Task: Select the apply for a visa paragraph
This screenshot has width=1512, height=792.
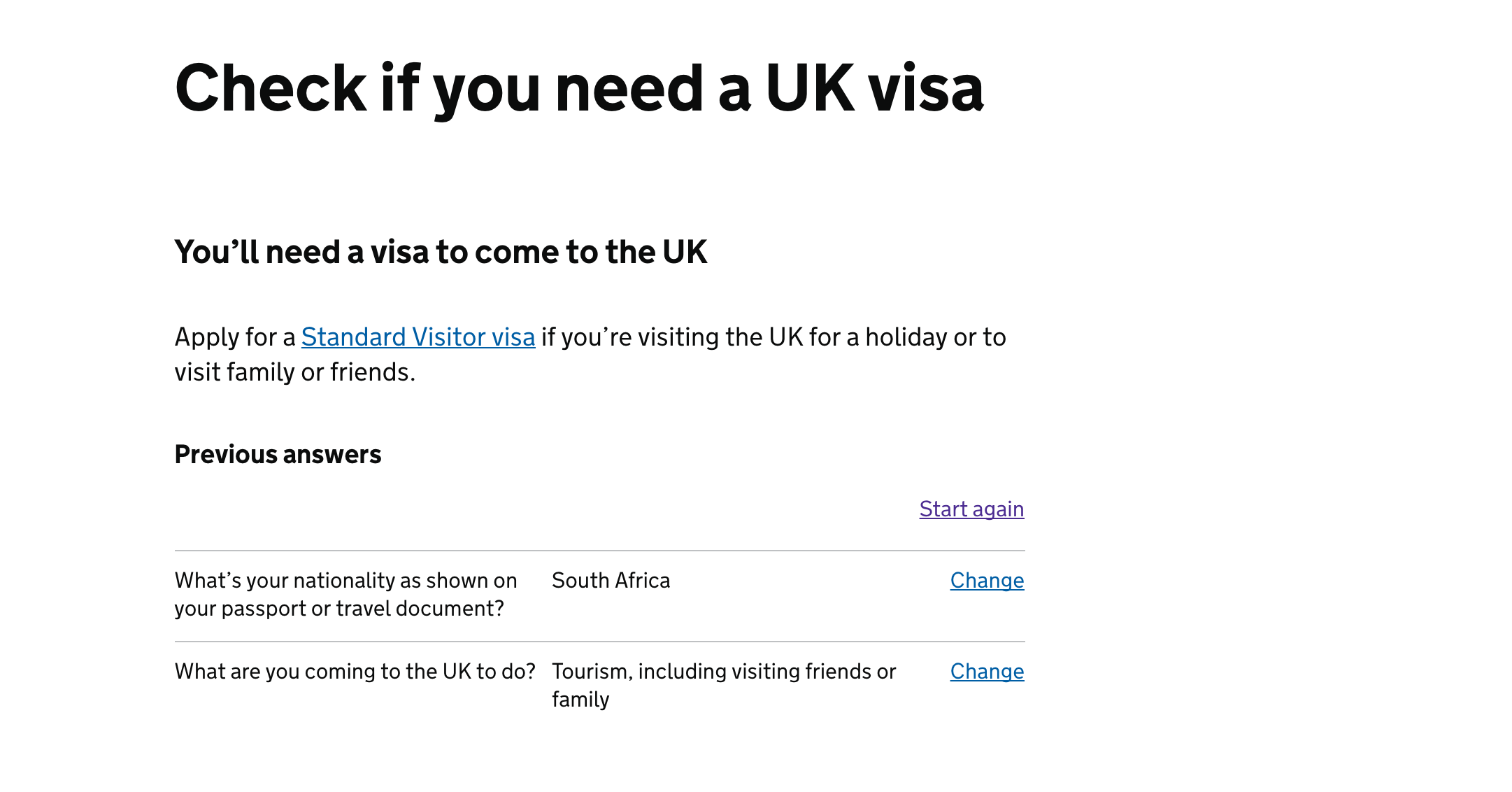Action: pos(591,354)
